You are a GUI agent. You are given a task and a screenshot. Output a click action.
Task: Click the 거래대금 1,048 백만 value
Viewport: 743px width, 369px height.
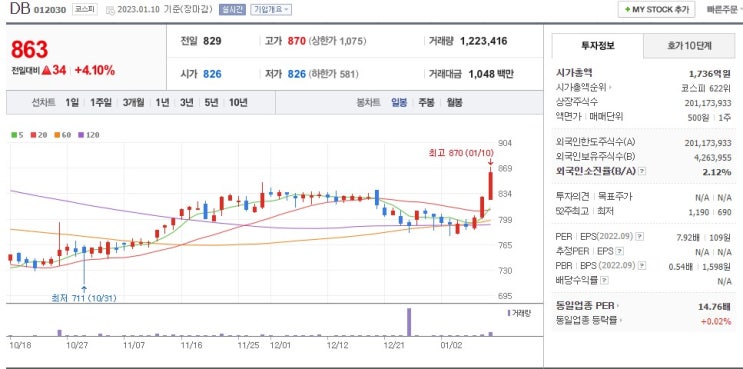pyautogui.click(x=491, y=74)
